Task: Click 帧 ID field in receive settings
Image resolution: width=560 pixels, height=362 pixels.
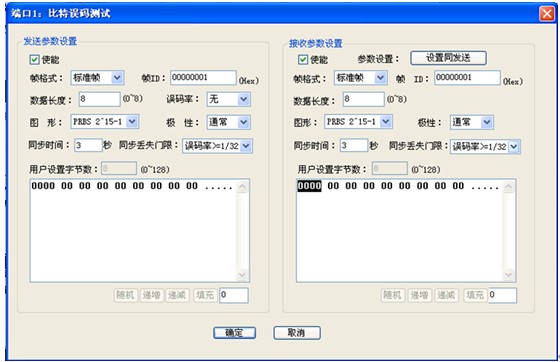Action: coord(467,77)
